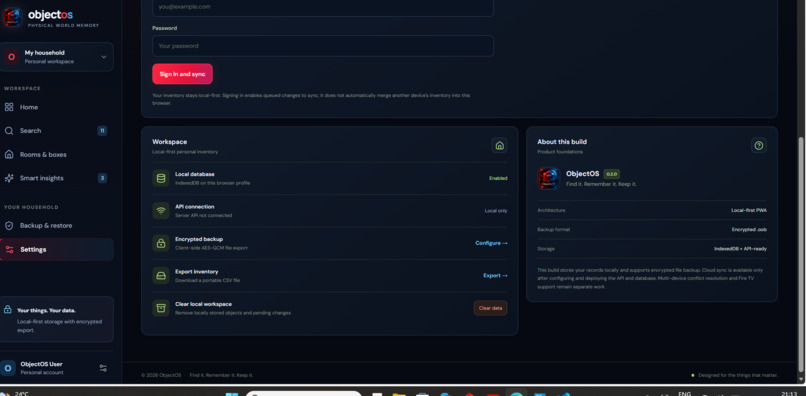Click the About this build heading
This screenshot has height=396, width=806.
tap(562, 142)
